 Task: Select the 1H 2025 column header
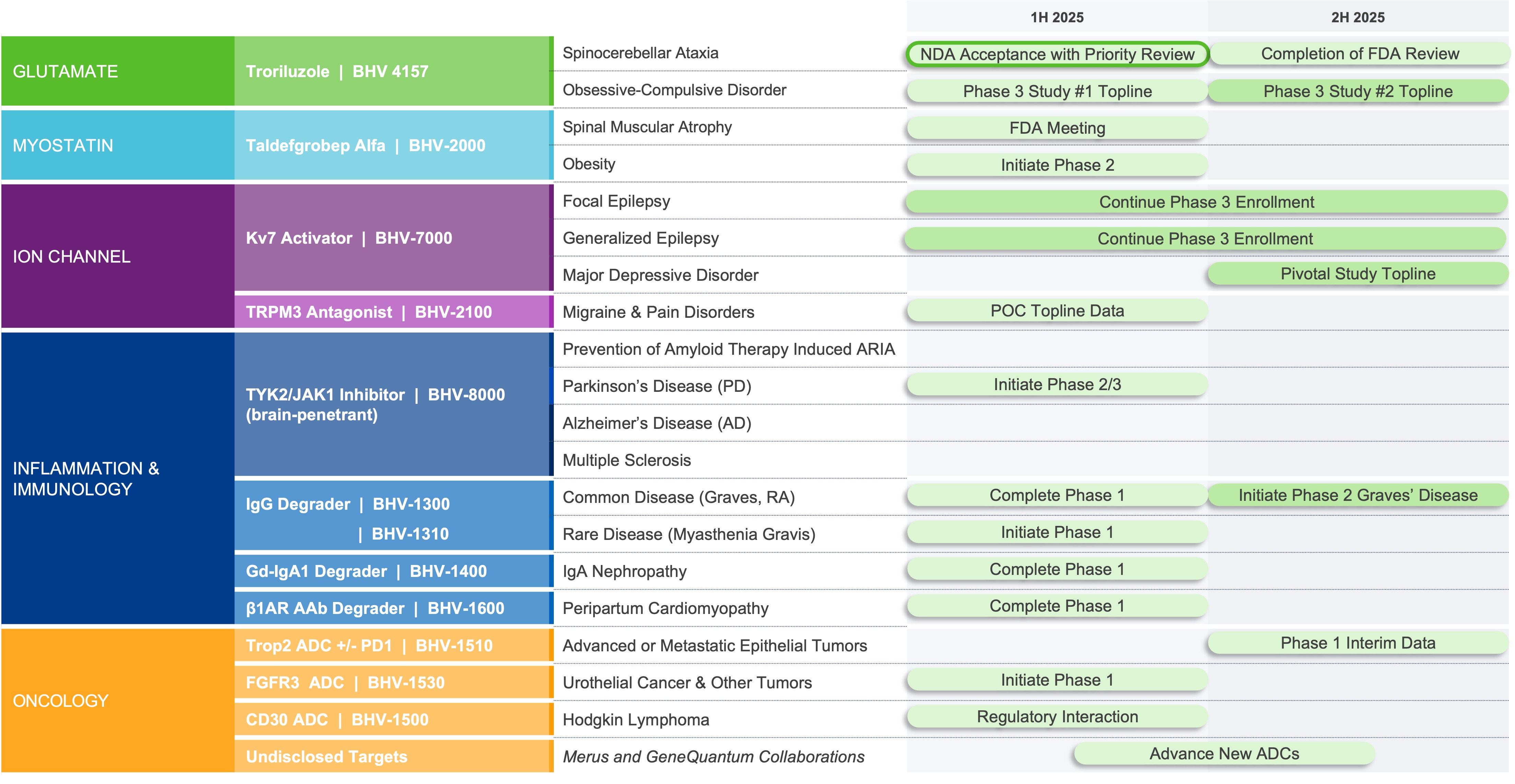1056,17
